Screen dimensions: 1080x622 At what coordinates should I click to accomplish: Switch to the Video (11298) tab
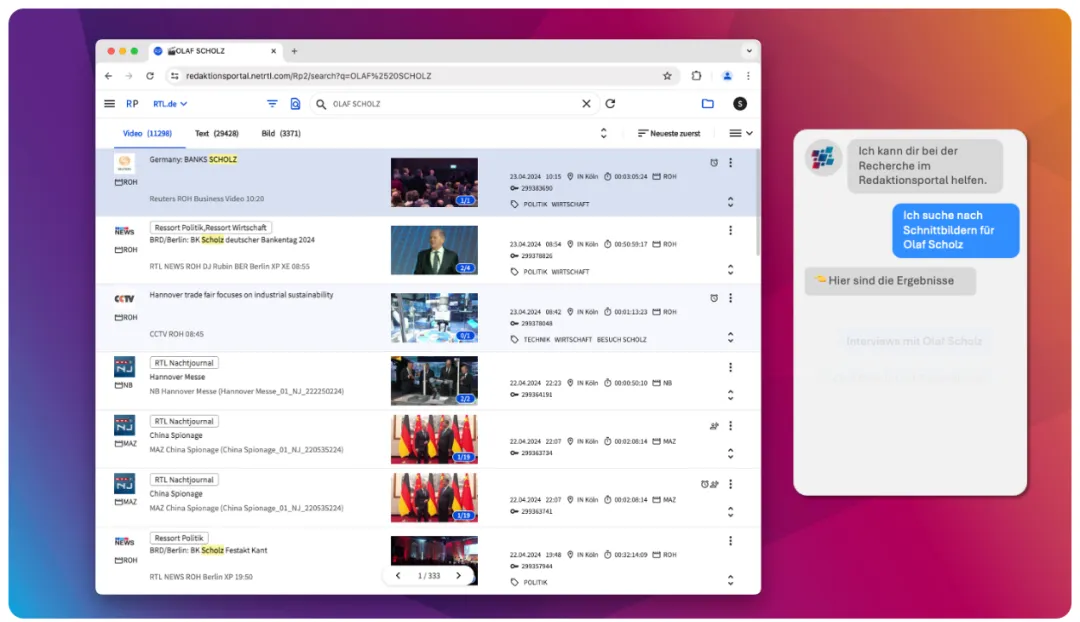click(147, 134)
